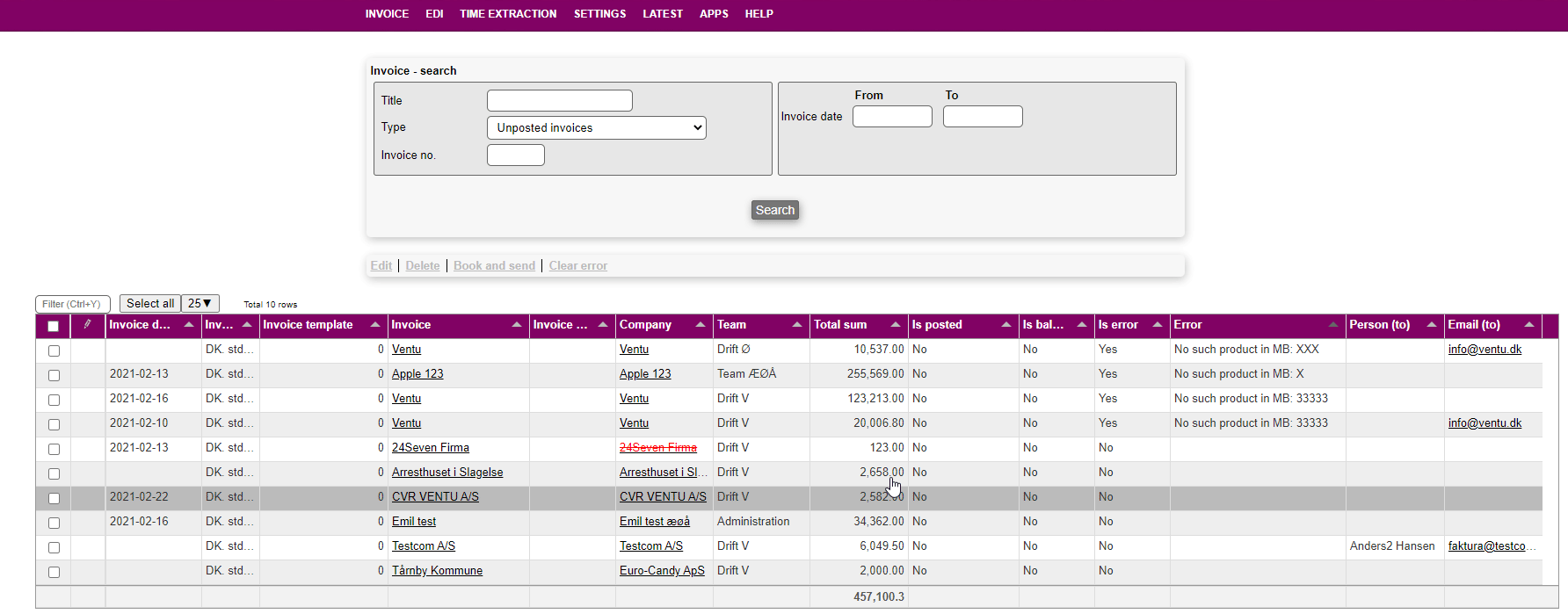Image resolution: width=1568 pixels, height=614 pixels.
Task: Open the TIME EXTRACTION menu
Action: [507, 14]
